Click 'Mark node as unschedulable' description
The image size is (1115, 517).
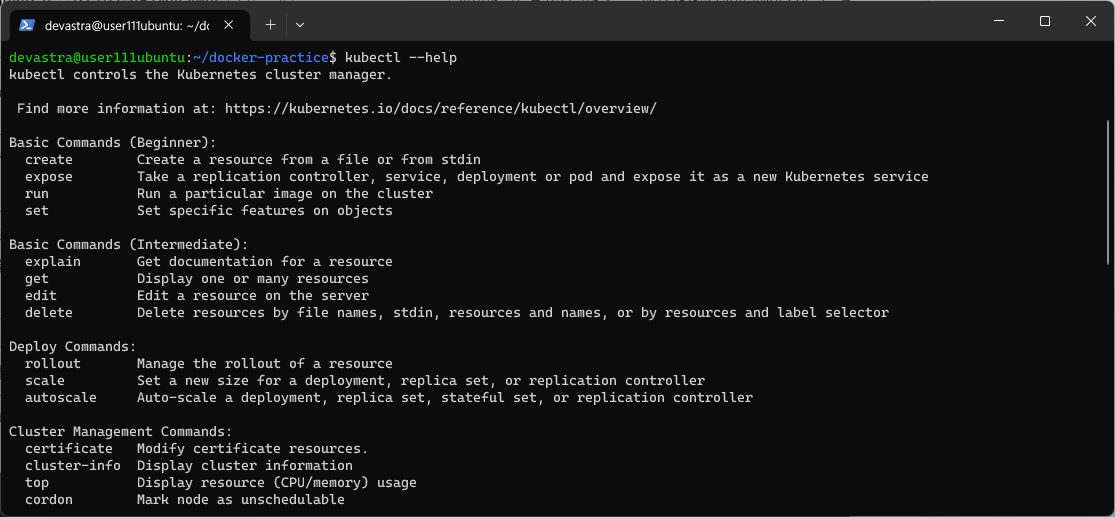[x=241, y=500]
